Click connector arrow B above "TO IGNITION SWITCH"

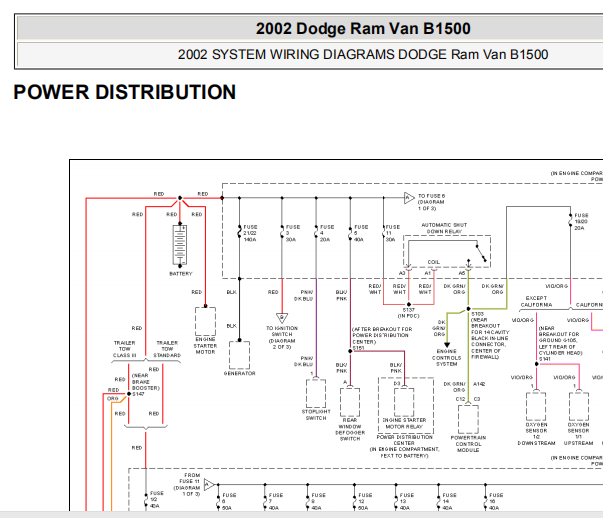282,318
